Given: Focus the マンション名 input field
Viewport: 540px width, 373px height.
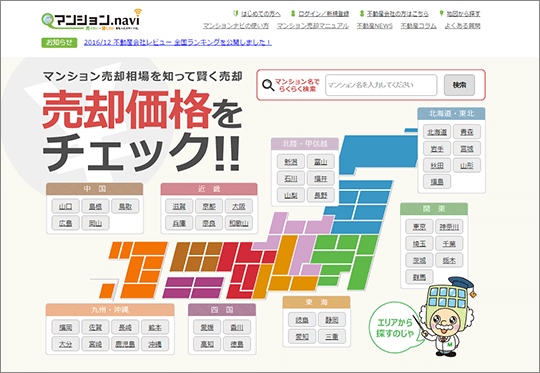Looking at the screenshot, I should coord(381,85).
